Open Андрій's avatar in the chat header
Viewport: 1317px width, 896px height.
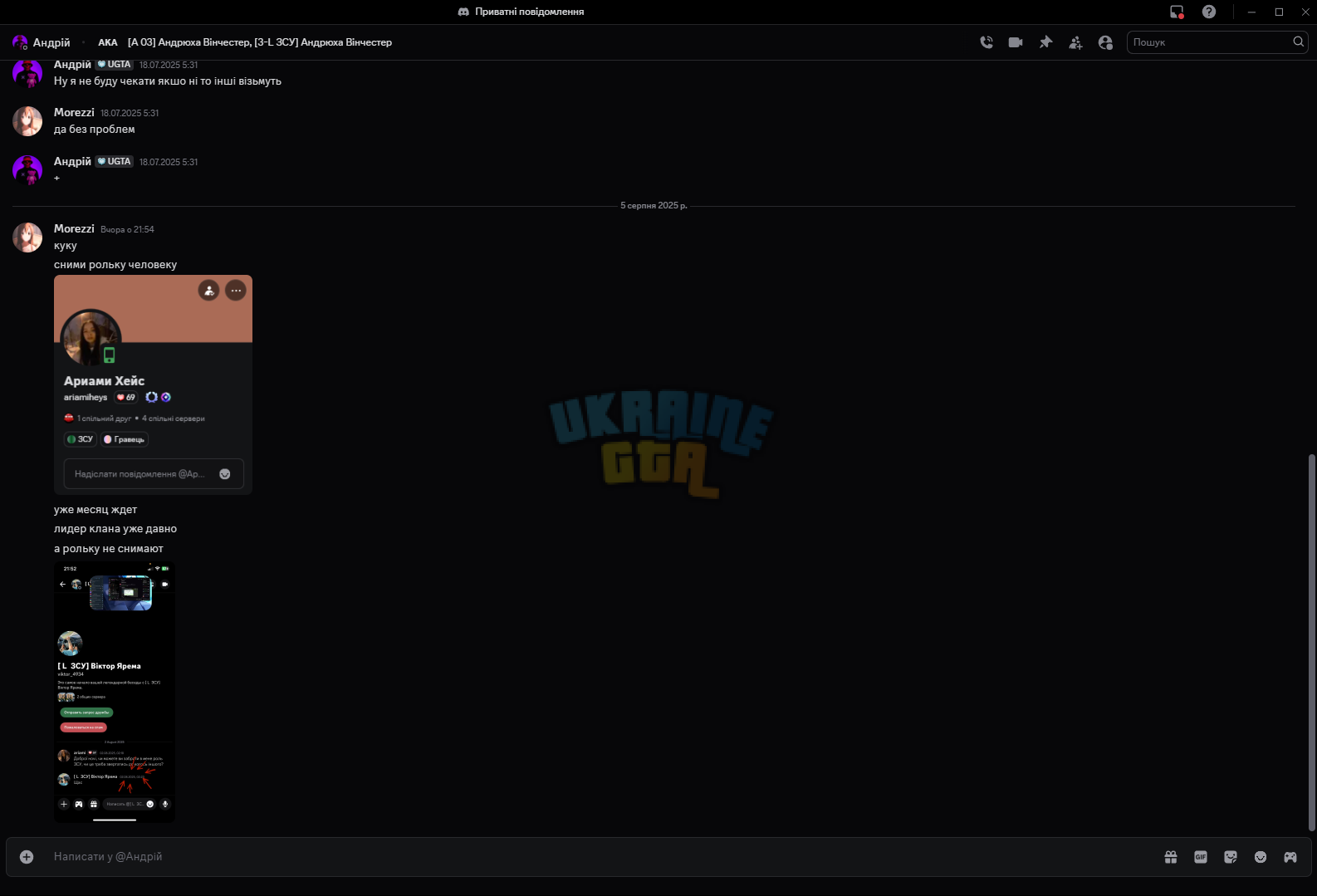(20, 42)
